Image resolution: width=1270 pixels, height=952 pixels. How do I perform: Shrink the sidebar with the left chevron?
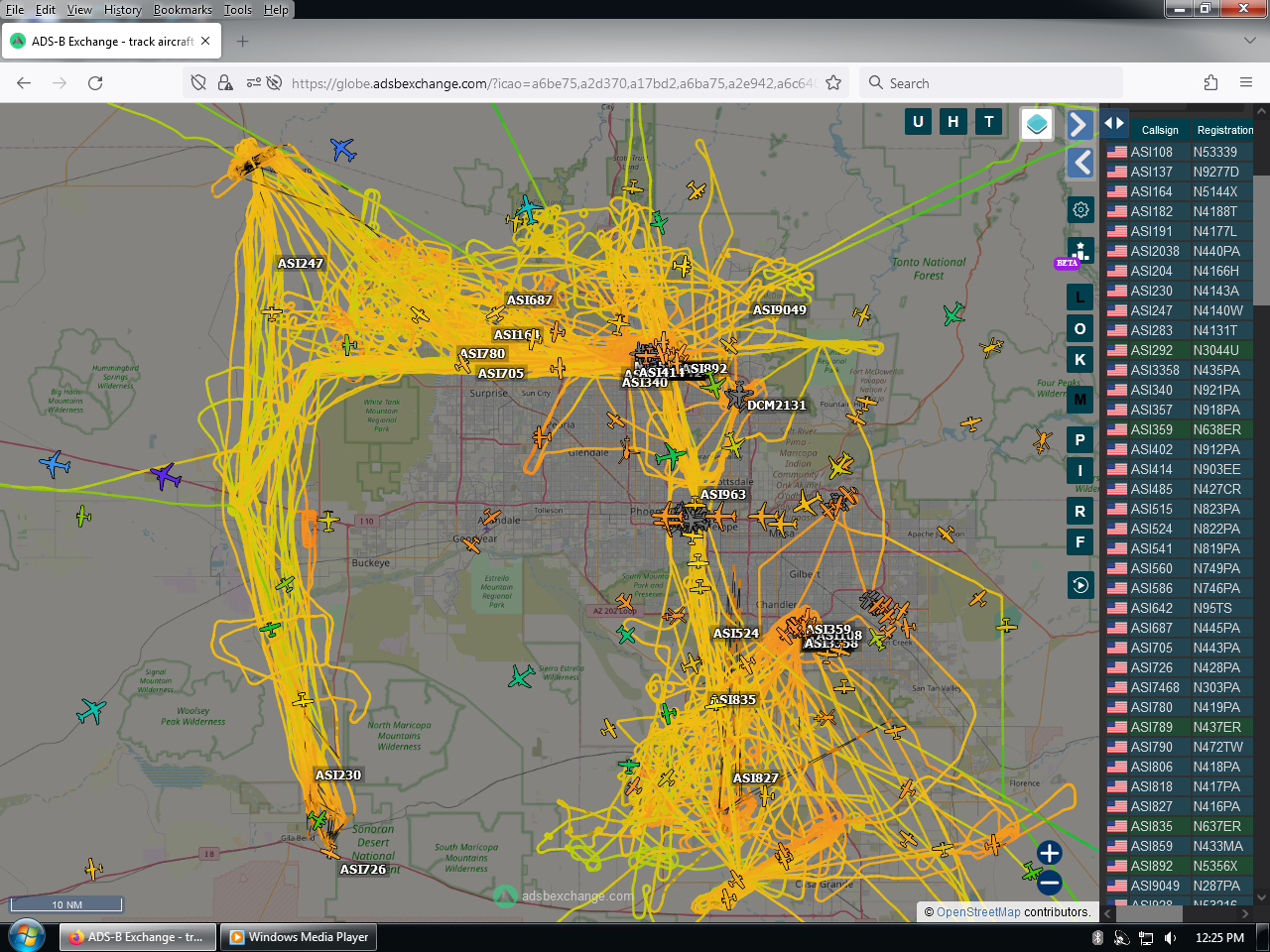[x=1079, y=163]
